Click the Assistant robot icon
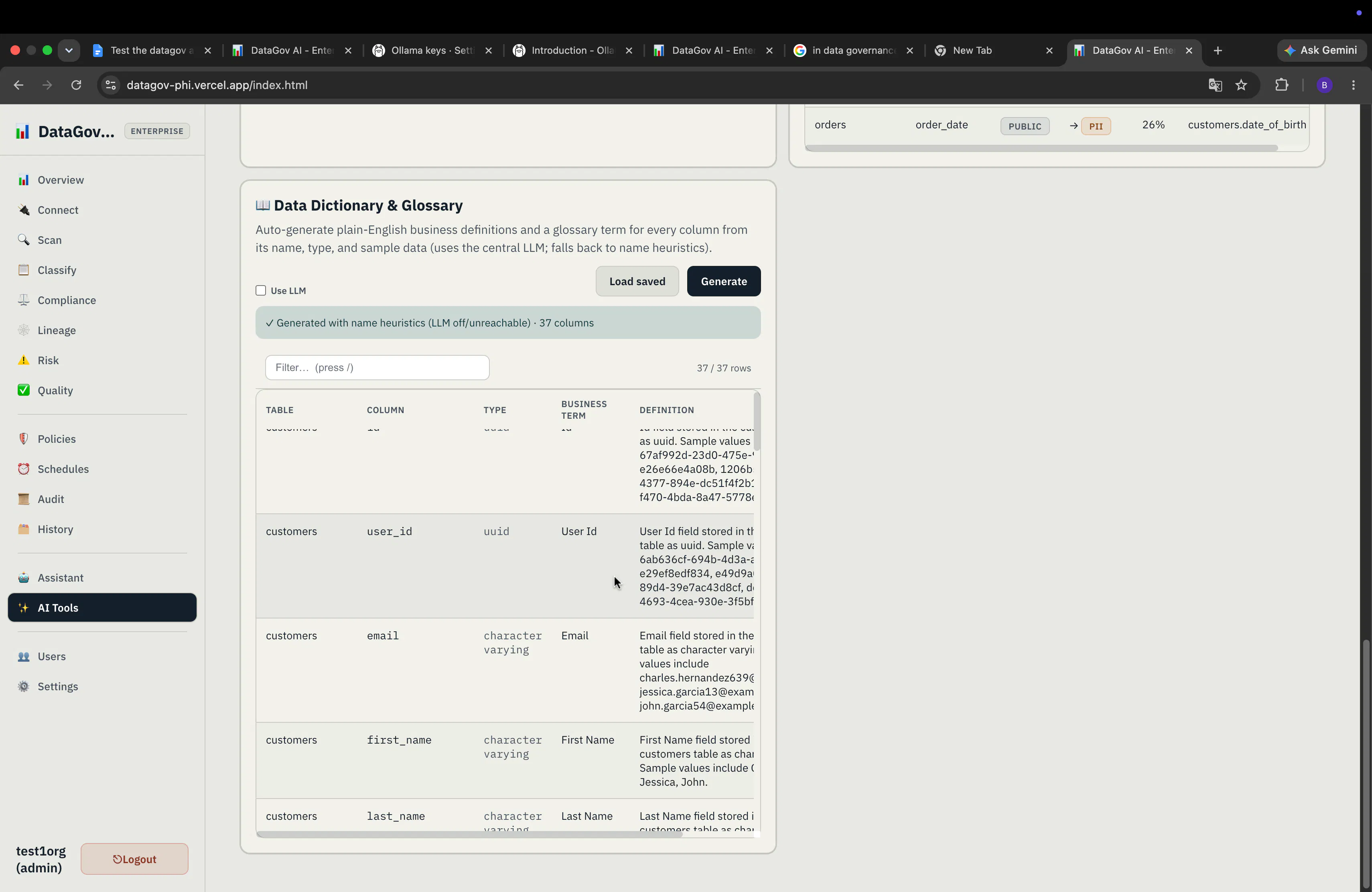The image size is (1372, 892). click(24, 578)
